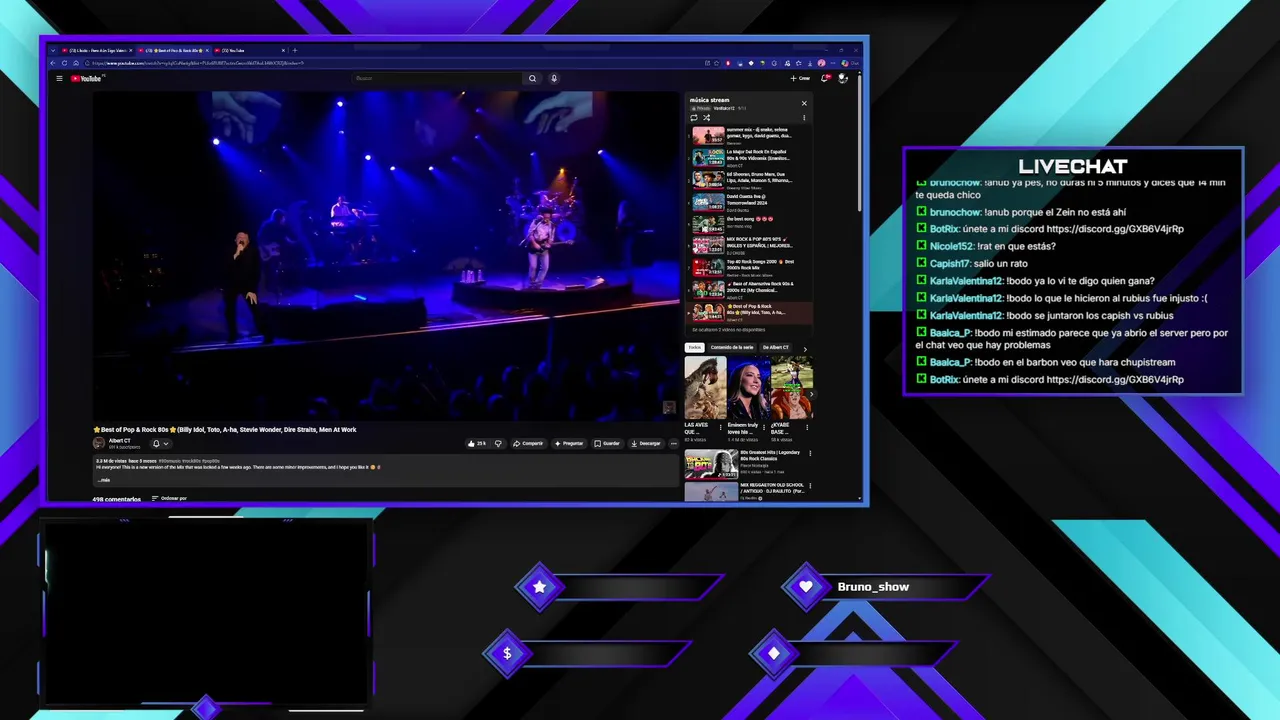1280x720 pixels.
Task: Open Eminem truly loves his short
Action: click(748, 388)
